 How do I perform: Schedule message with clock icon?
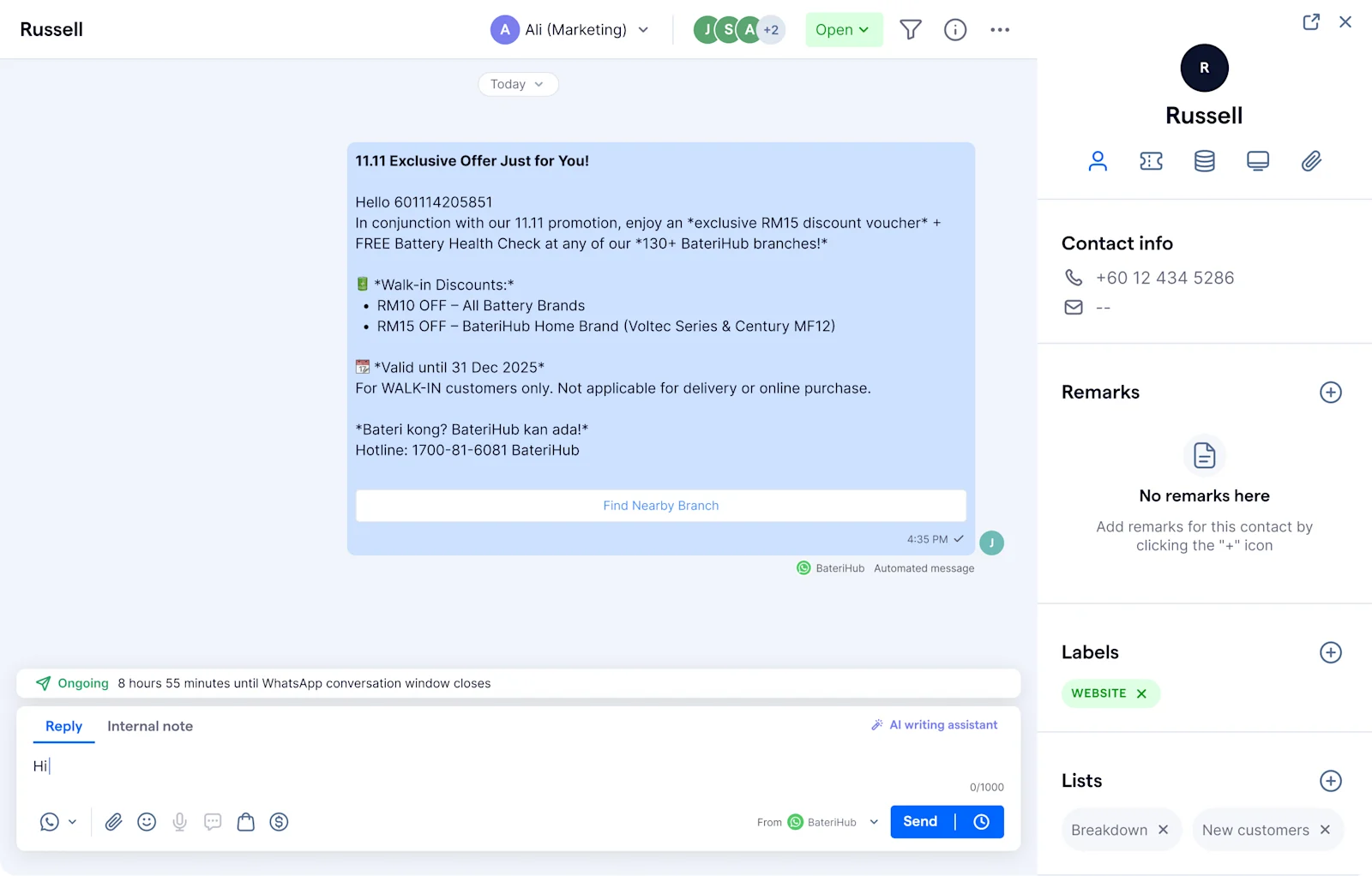982,822
